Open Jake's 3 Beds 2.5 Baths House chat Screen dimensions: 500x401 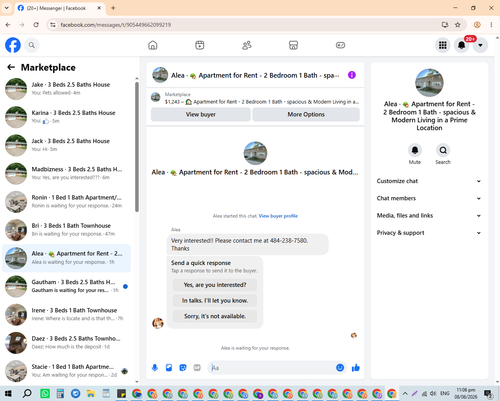[x=67, y=89]
